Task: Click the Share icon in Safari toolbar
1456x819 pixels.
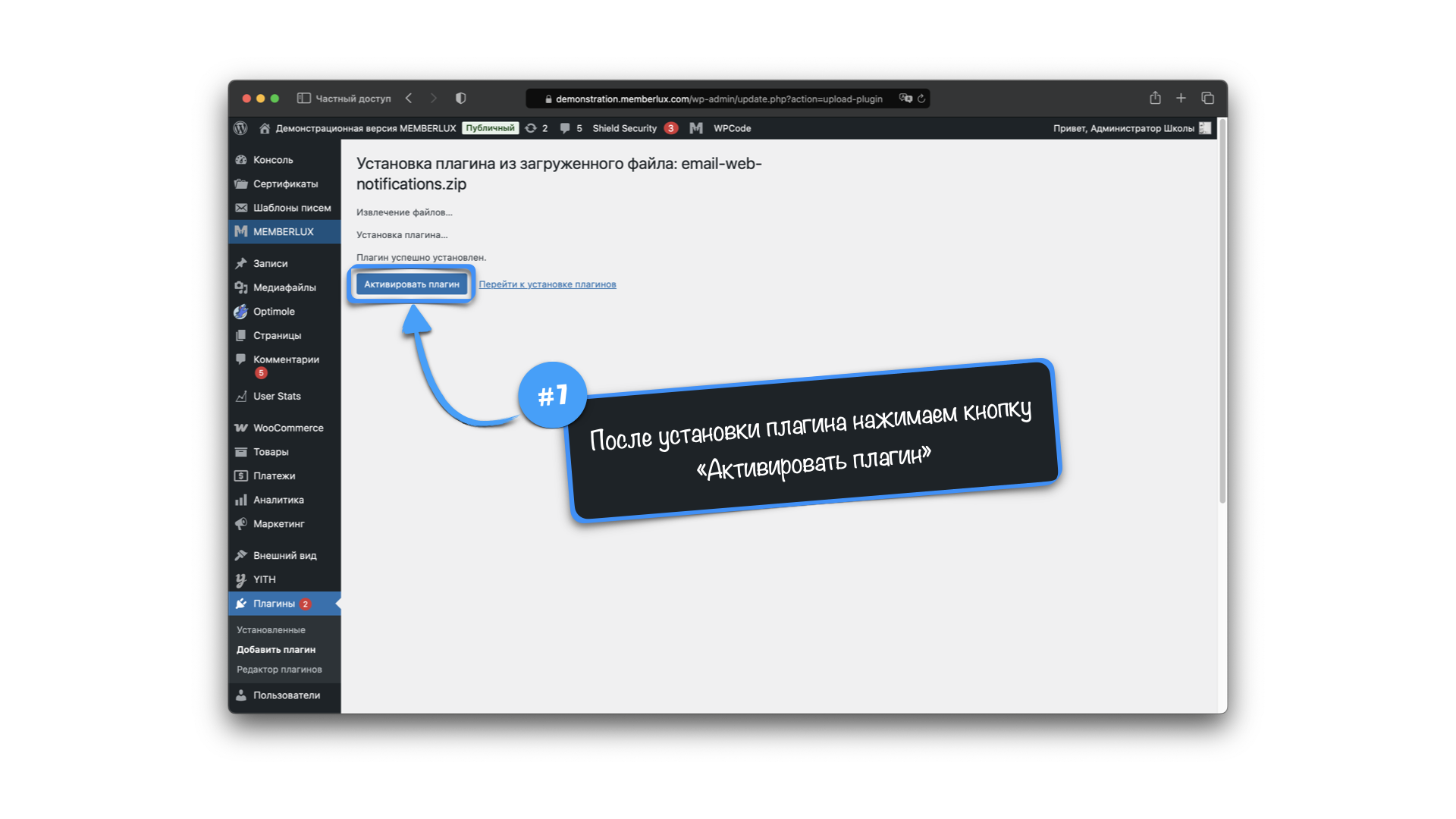Action: (x=1155, y=99)
